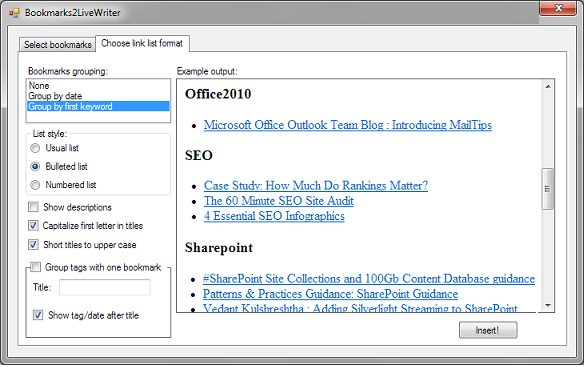Select Group by date grouping option
This screenshot has width=586, height=367.
(98, 96)
